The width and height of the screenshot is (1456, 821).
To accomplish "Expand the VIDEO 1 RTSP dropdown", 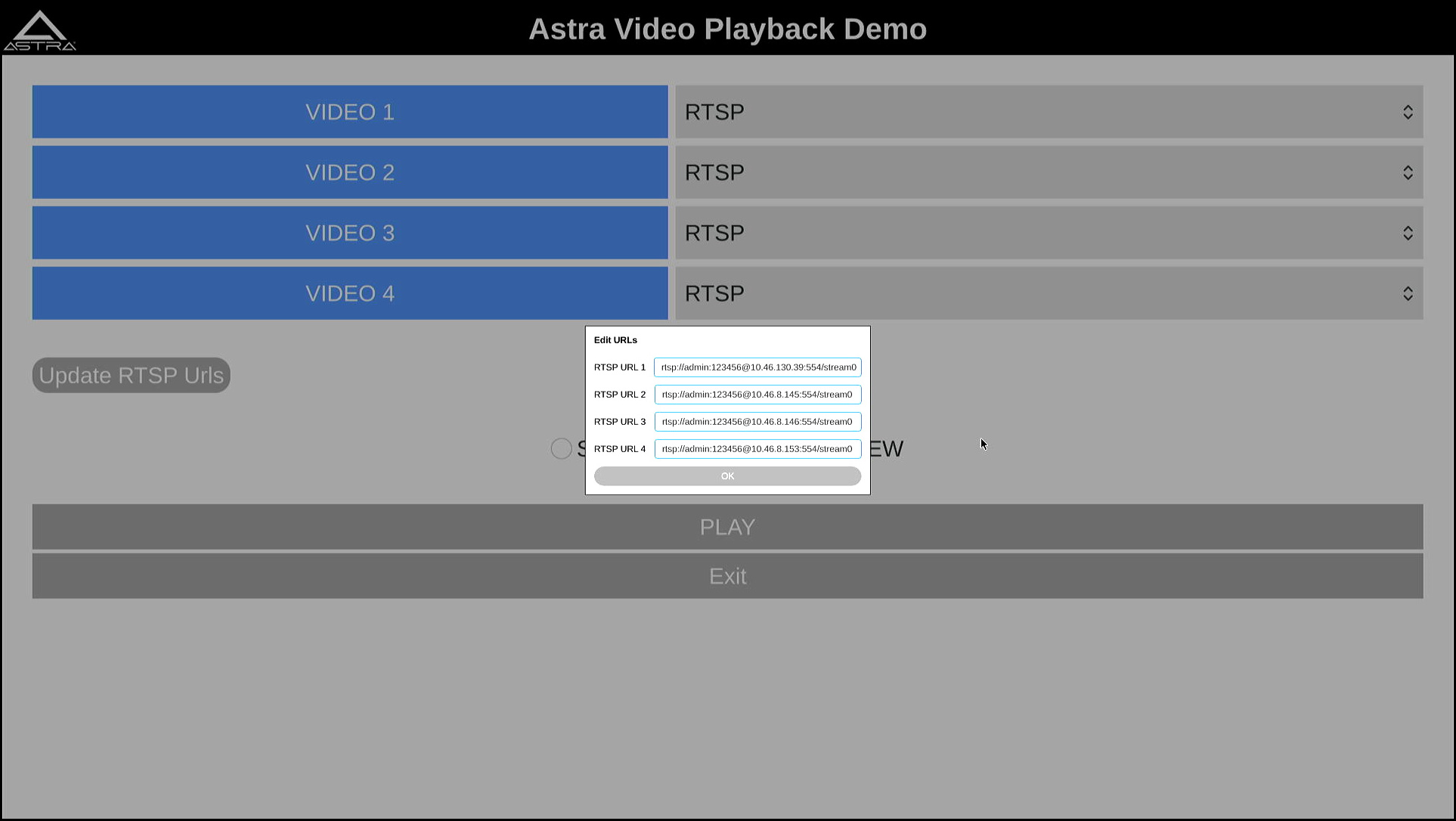I will pyautogui.click(x=1408, y=112).
